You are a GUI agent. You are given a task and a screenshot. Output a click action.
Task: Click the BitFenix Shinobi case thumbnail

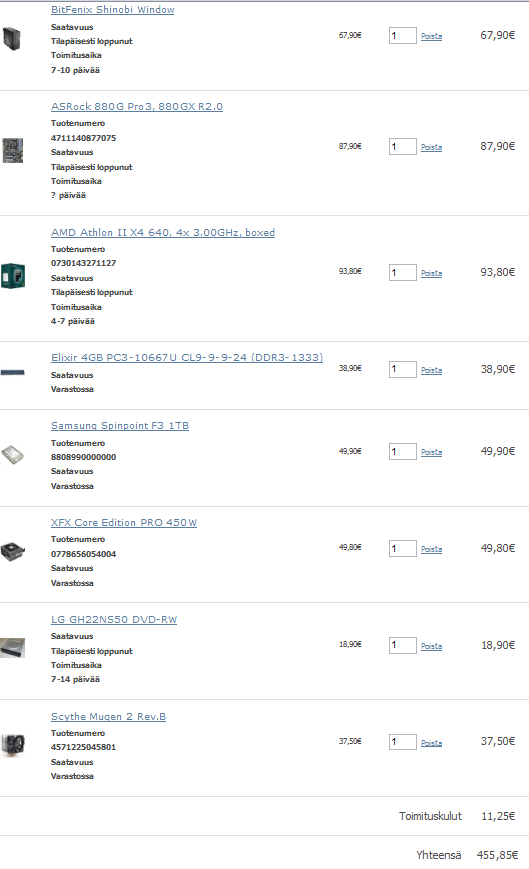point(12,39)
